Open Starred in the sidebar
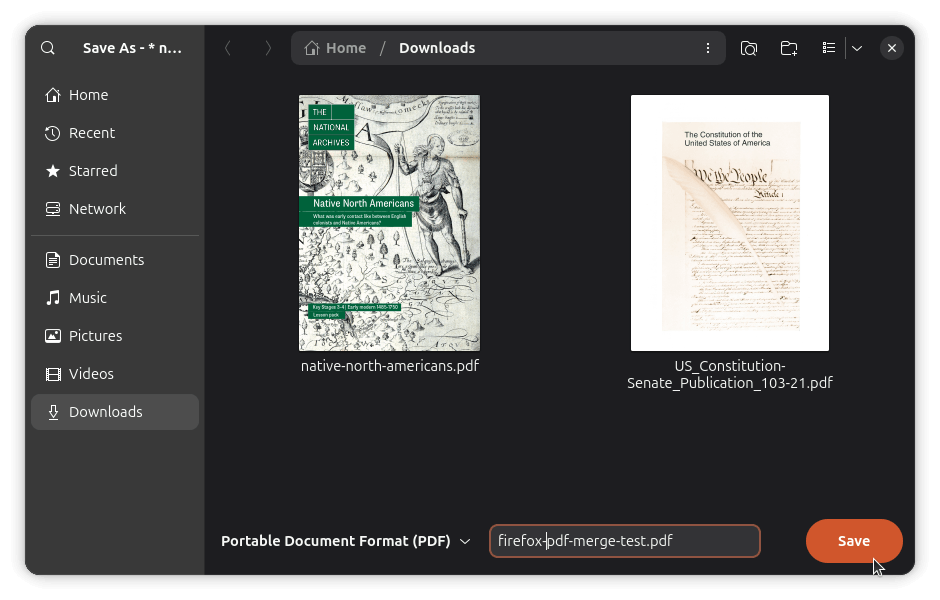 (115, 171)
